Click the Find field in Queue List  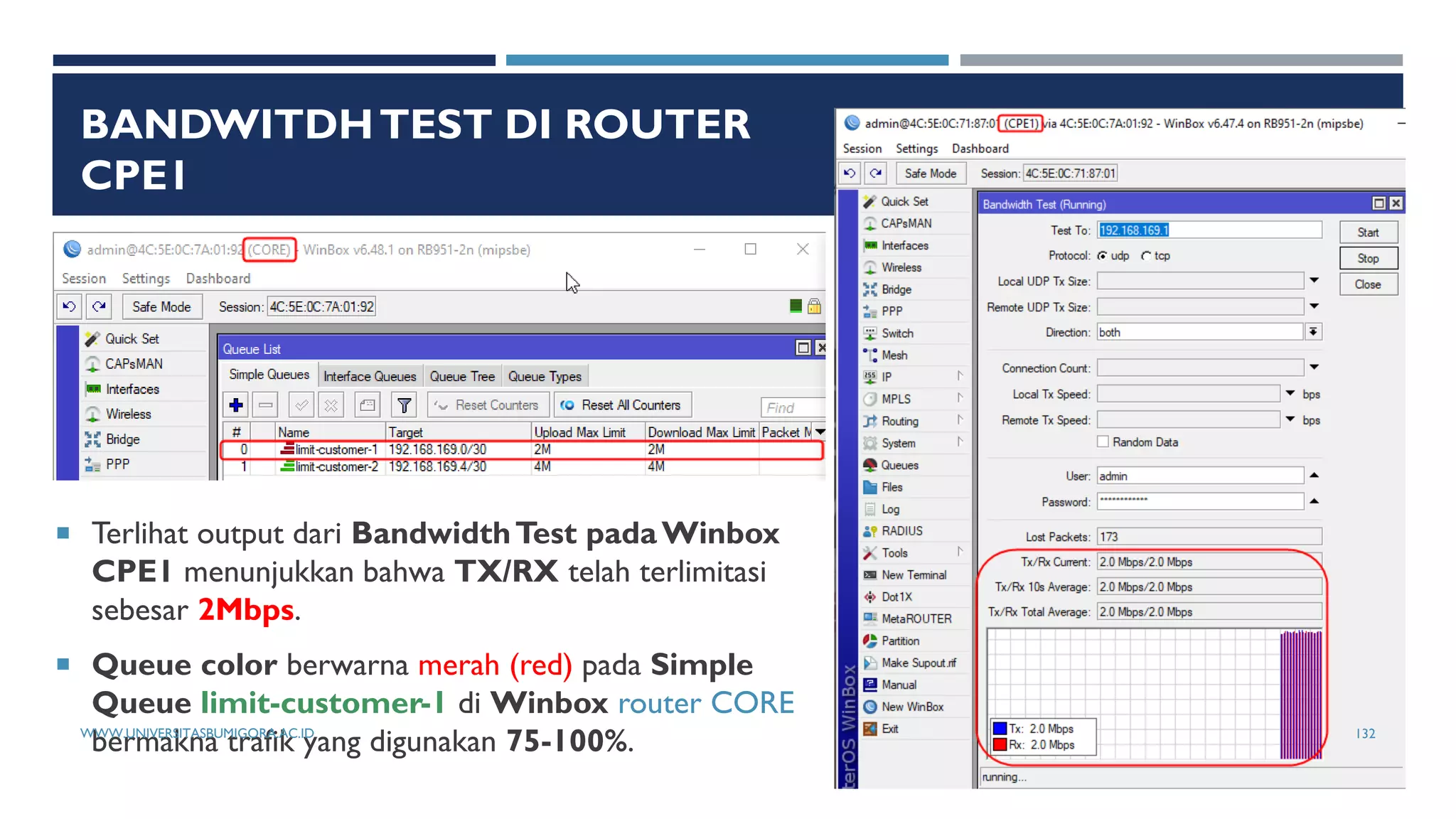coord(793,407)
